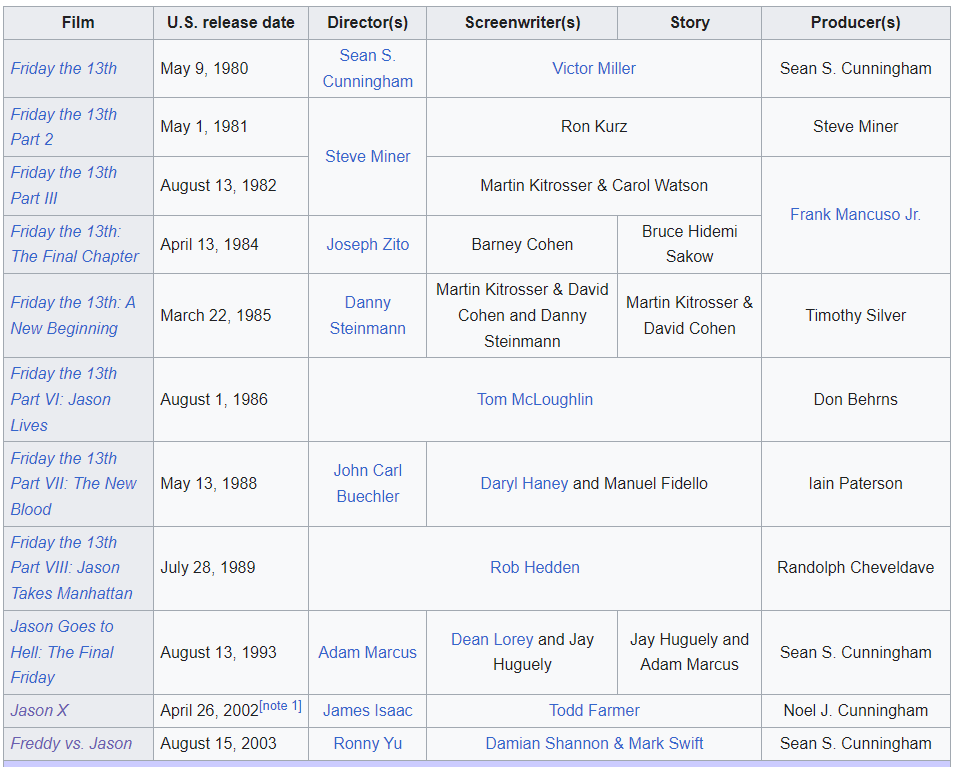Select the Randolph Cheveldave producer cell

click(x=856, y=568)
